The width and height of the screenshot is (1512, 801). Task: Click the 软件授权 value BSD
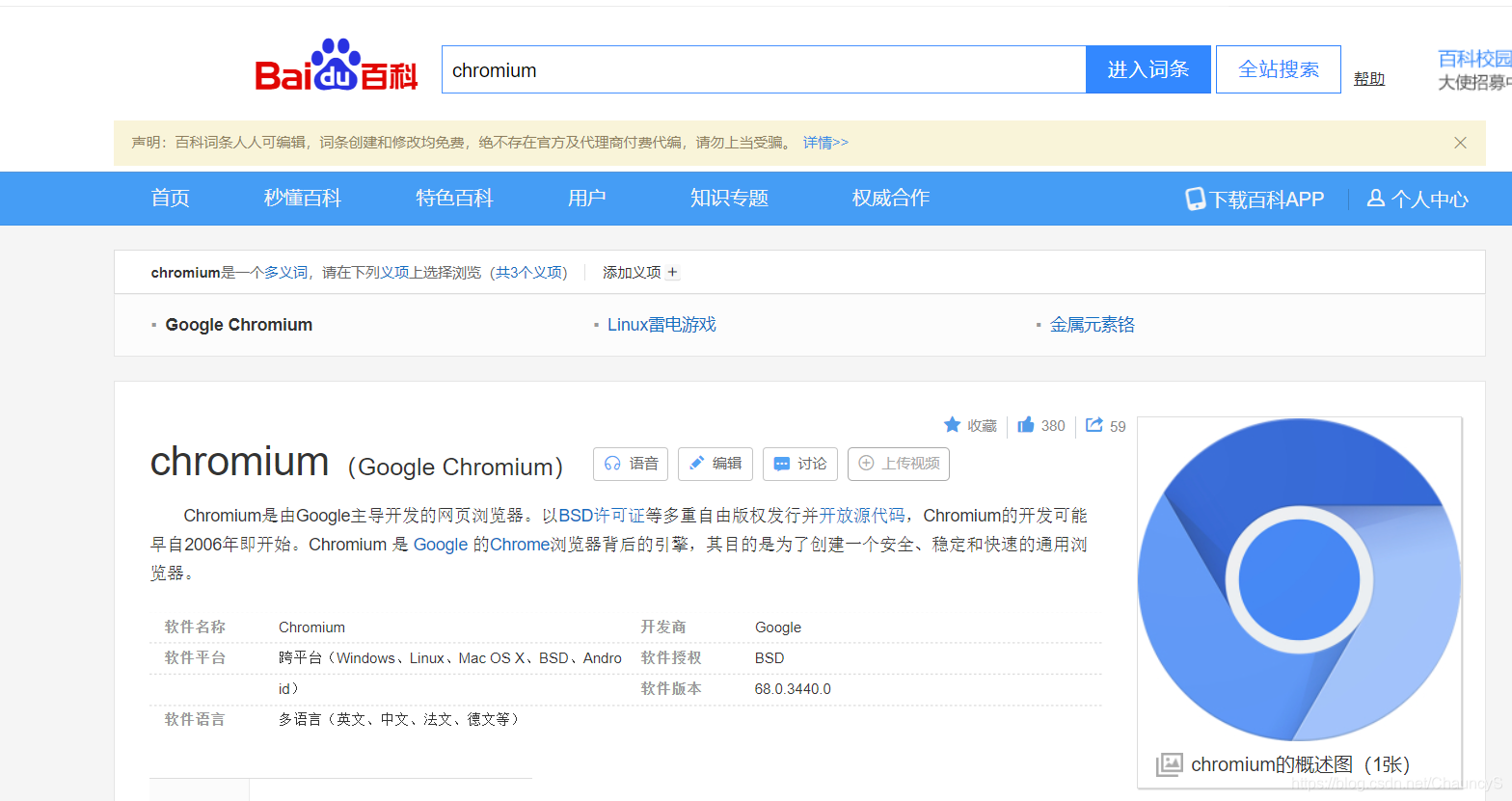point(769,658)
